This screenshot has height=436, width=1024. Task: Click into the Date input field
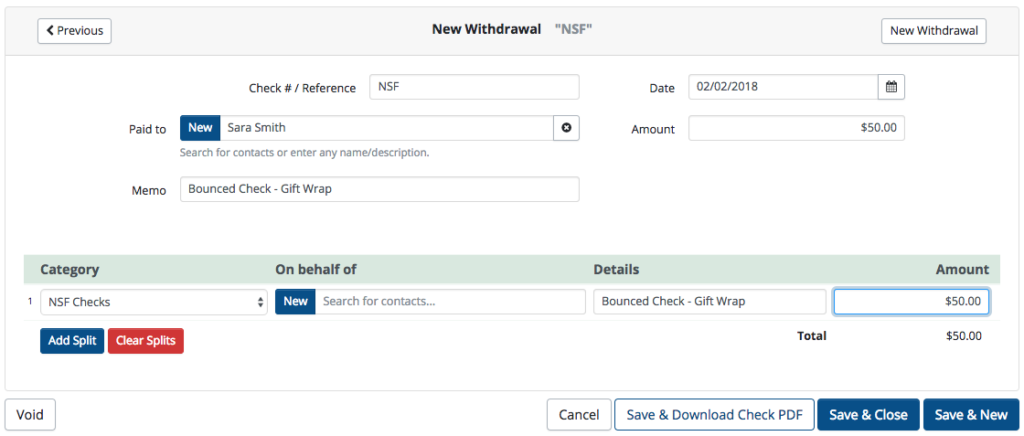(783, 87)
